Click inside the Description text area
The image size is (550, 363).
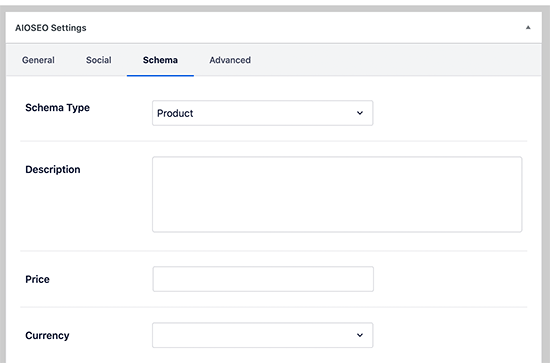(337, 194)
